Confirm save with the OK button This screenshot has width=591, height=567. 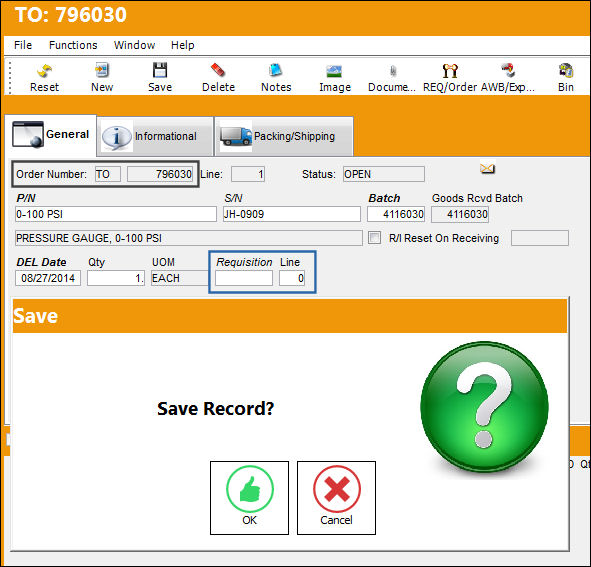click(250, 498)
